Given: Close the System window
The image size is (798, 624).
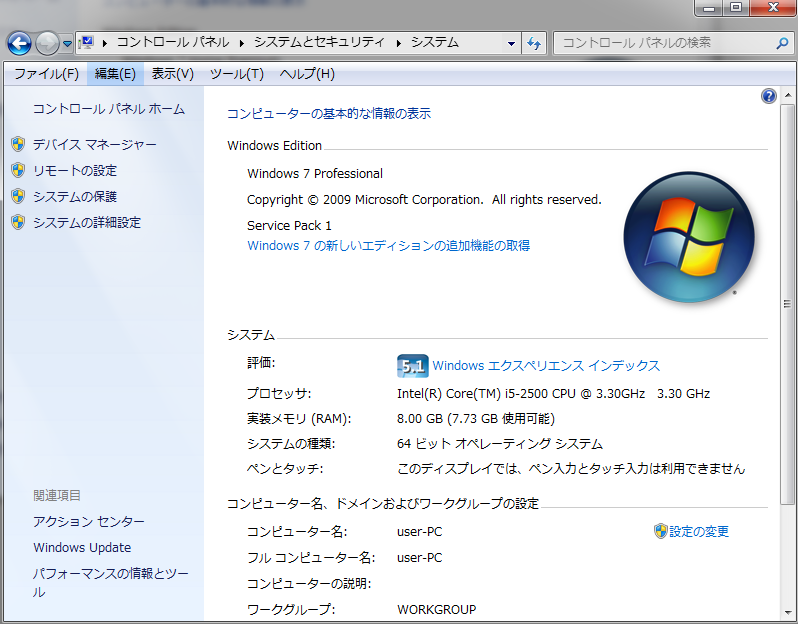Looking at the screenshot, I should pyautogui.click(x=774, y=8).
